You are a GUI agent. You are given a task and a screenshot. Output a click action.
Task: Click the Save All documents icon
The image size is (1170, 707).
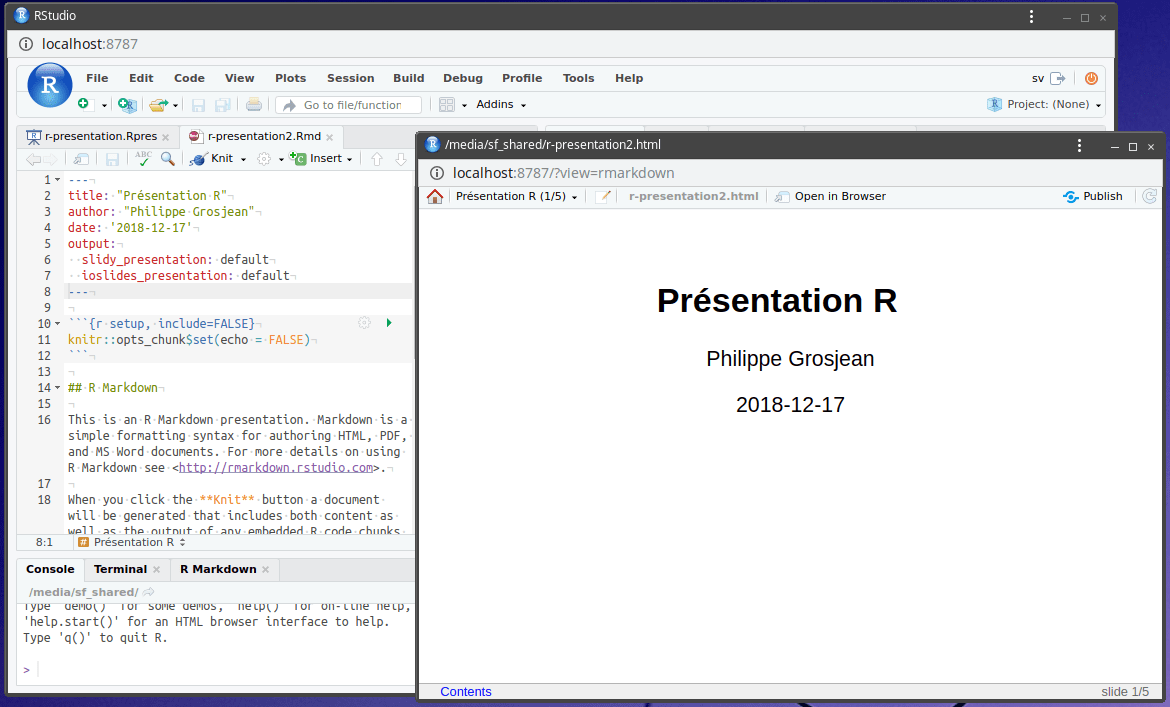(222, 105)
